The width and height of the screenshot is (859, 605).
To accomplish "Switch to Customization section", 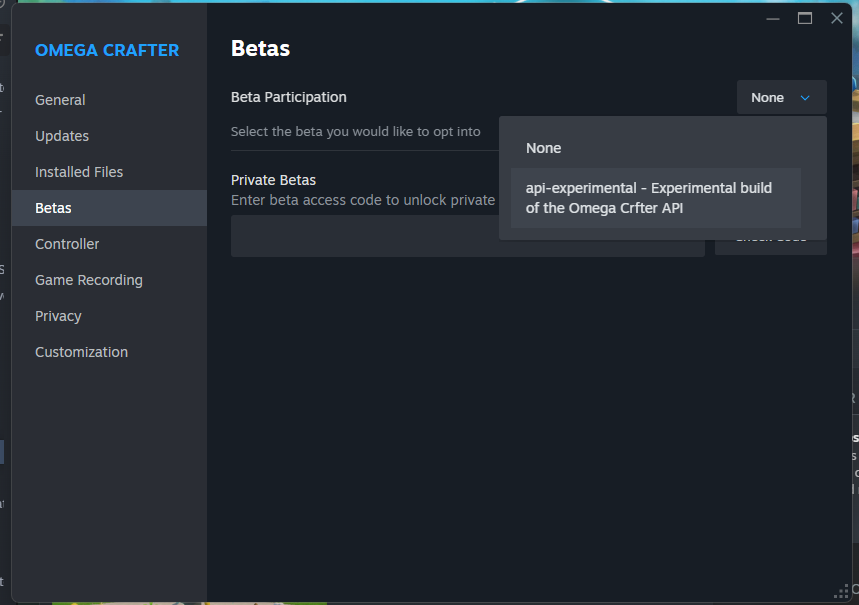I will coord(81,352).
